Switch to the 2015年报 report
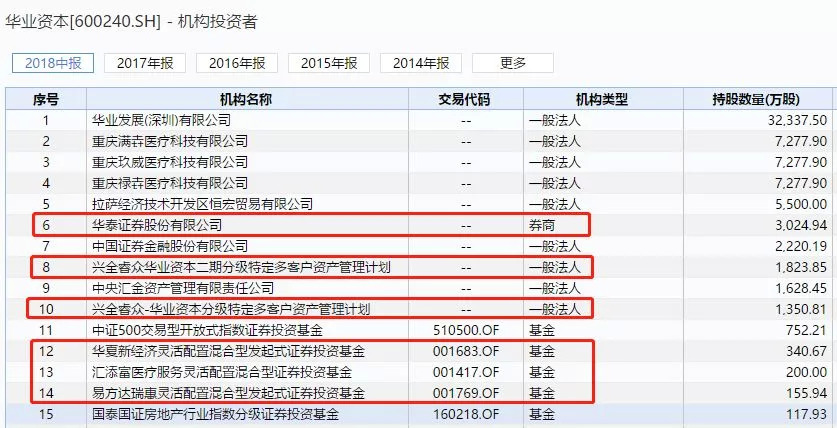The image size is (837, 428). click(x=329, y=63)
